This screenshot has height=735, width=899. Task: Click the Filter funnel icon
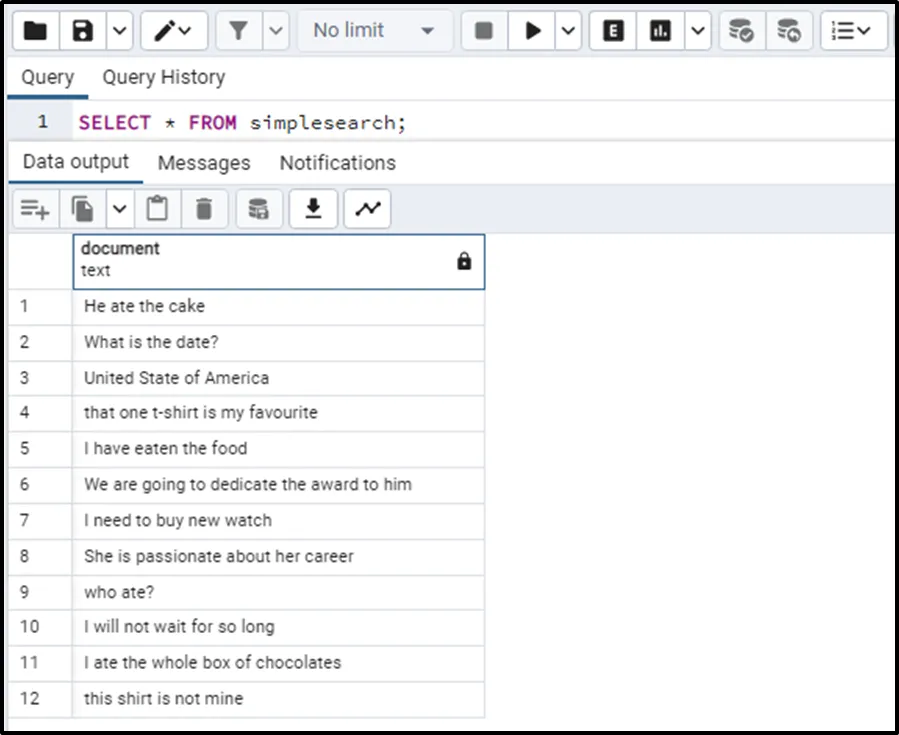(238, 31)
